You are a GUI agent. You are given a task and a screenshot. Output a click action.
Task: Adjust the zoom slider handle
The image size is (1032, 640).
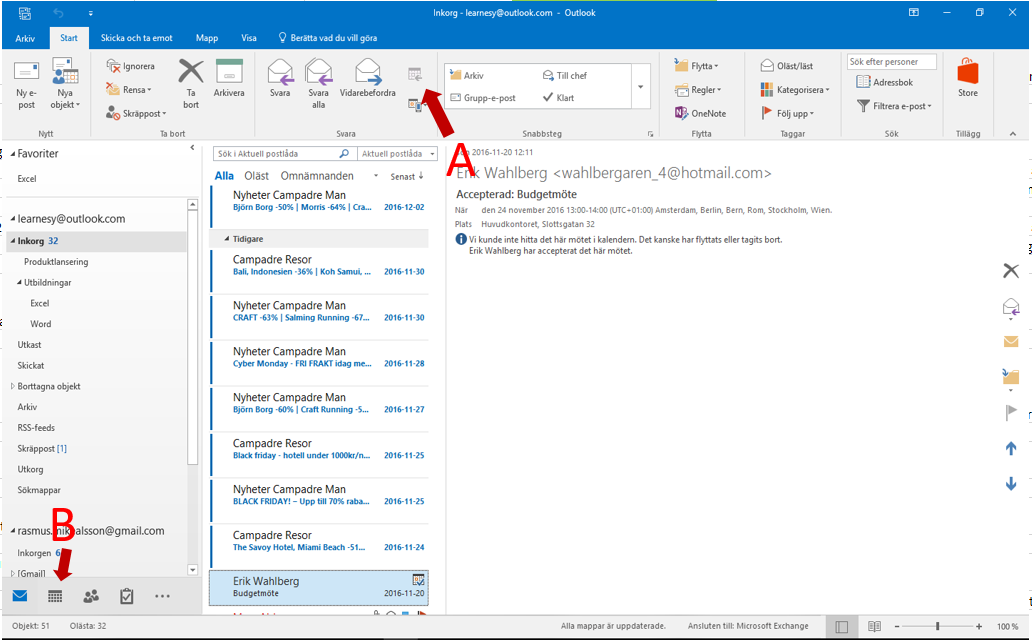pyautogui.click(x=937, y=627)
